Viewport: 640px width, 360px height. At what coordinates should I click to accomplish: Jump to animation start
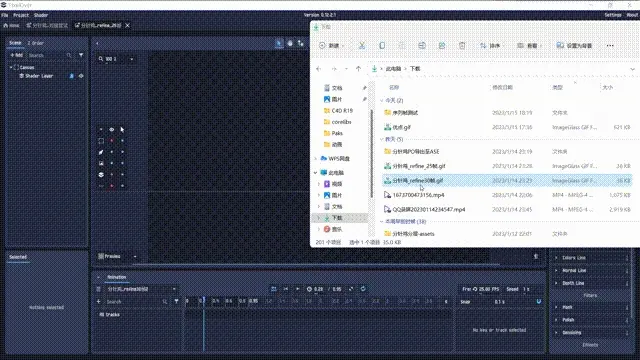pos(286,289)
